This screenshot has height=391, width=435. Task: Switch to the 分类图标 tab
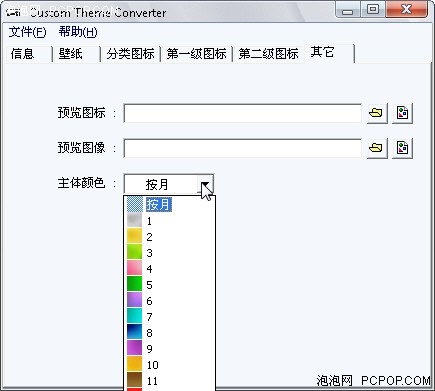pos(131,54)
